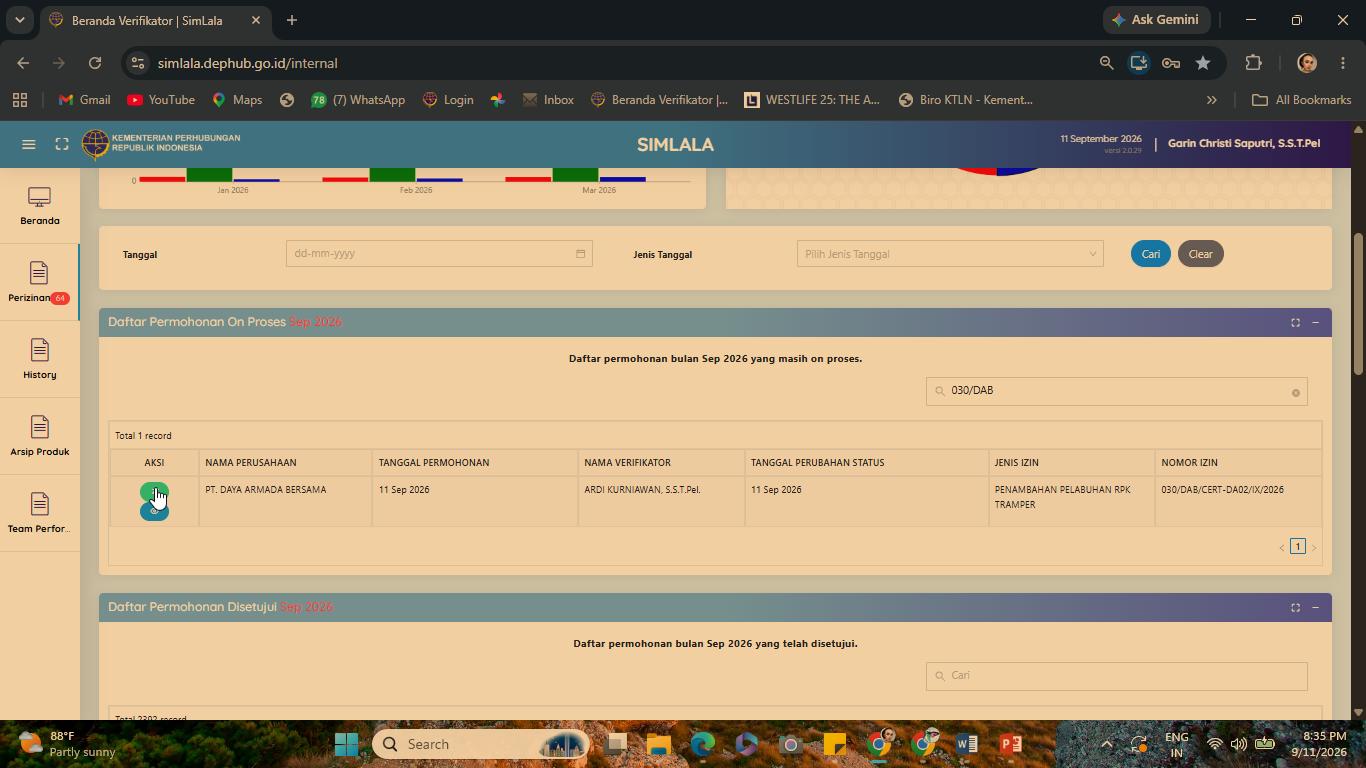Click green action button for PT. Daya Armada
1366x768 pixels.
(154, 492)
